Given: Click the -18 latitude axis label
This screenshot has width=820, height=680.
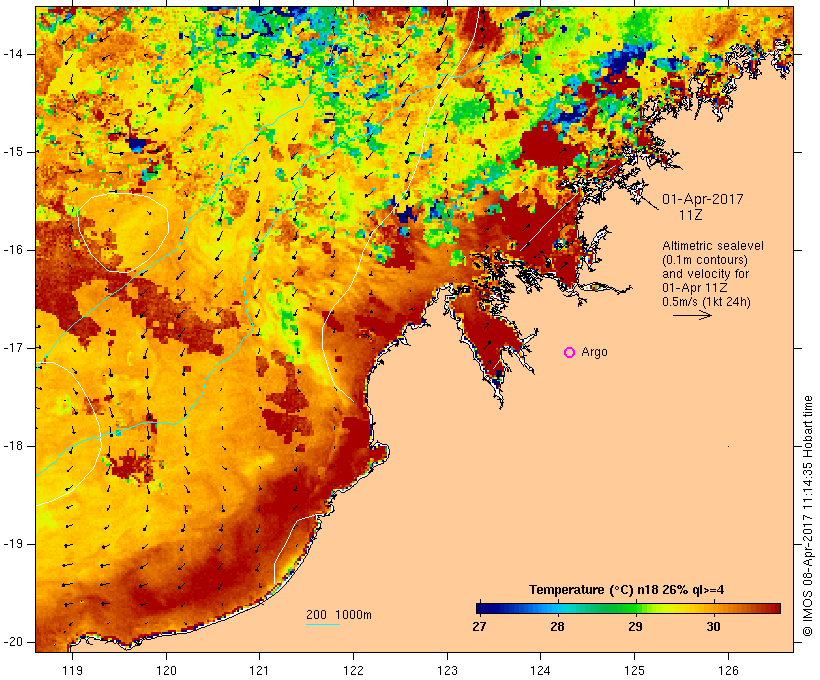Looking at the screenshot, I should pos(13,446).
